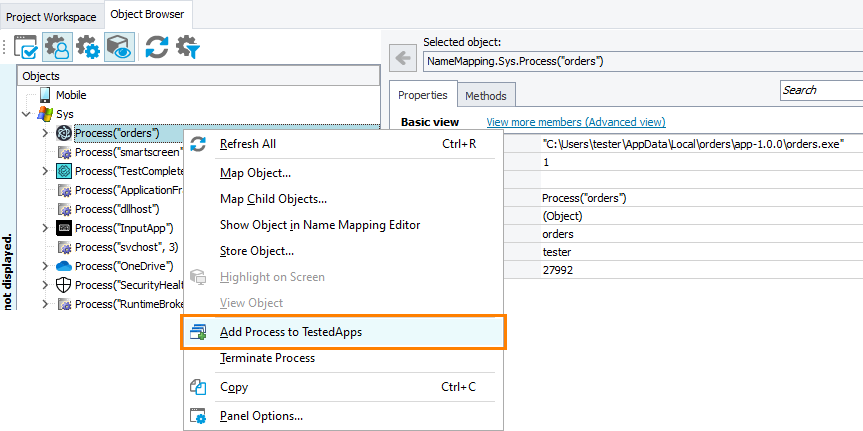
Task: Open the Project Workspace tab
Action: pos(52,16)
